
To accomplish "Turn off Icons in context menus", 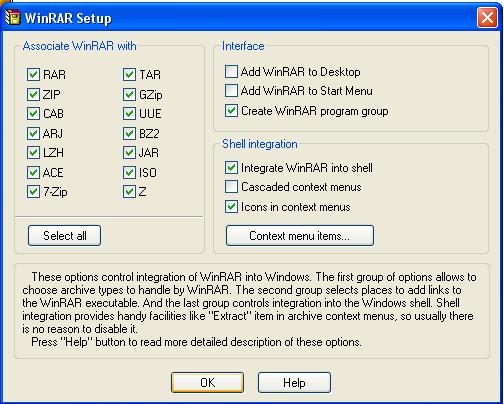I will tap(231, 207).
